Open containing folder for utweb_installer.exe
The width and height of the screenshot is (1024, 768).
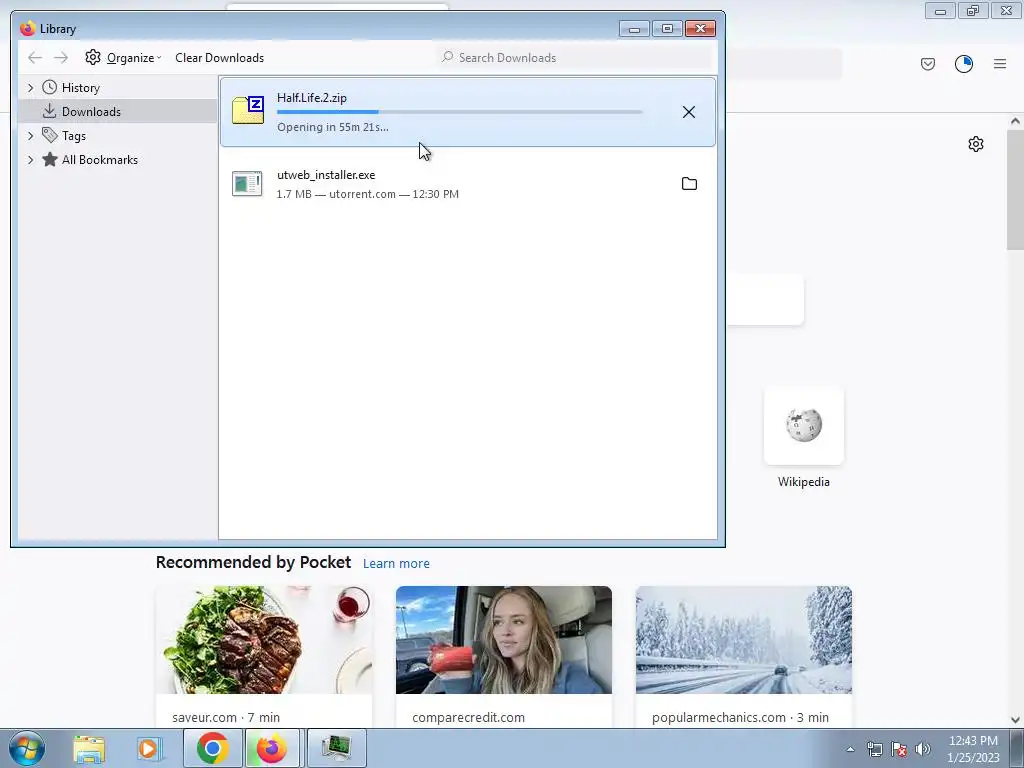(x=689, y=184)
